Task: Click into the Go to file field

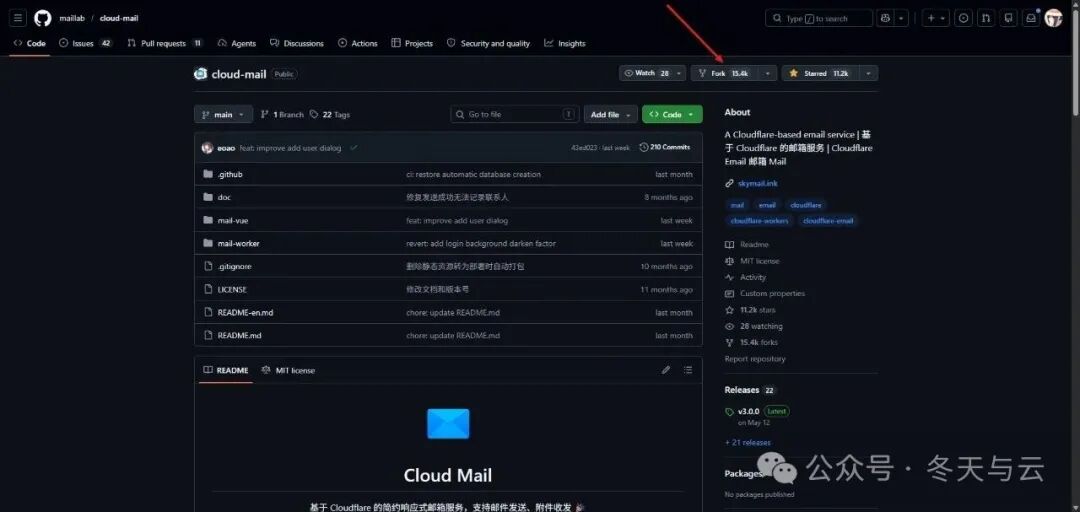Action: [515, 114]
